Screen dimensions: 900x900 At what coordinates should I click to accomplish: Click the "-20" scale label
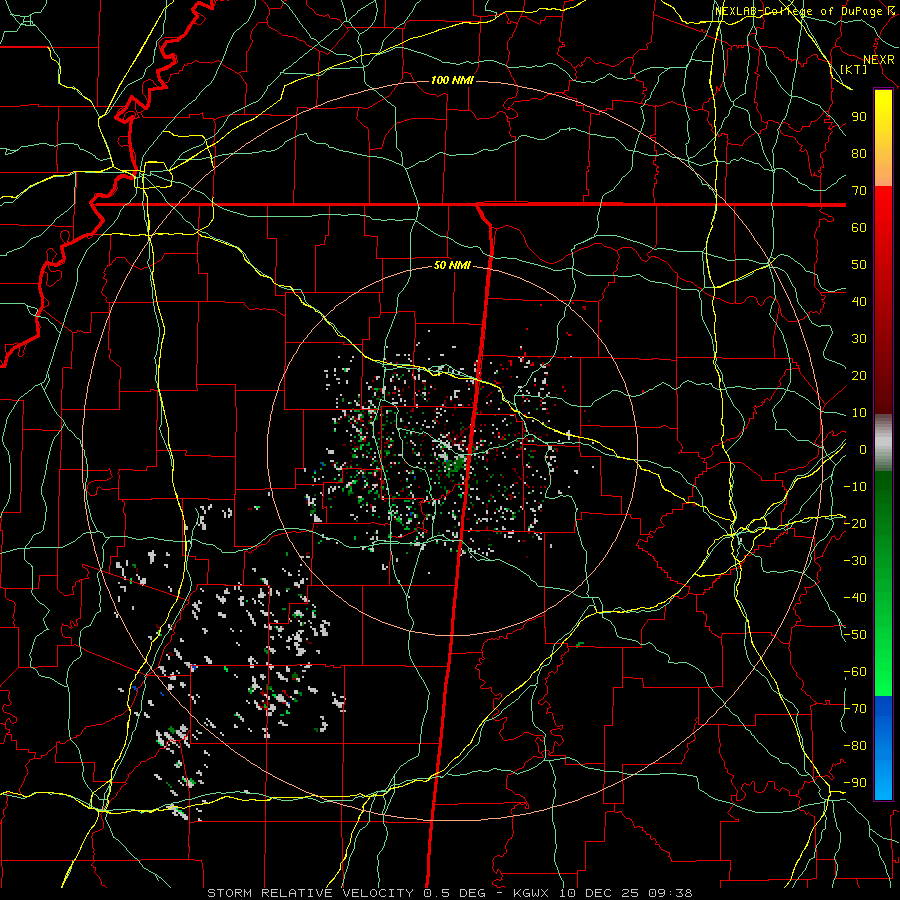tap(855, 523)
